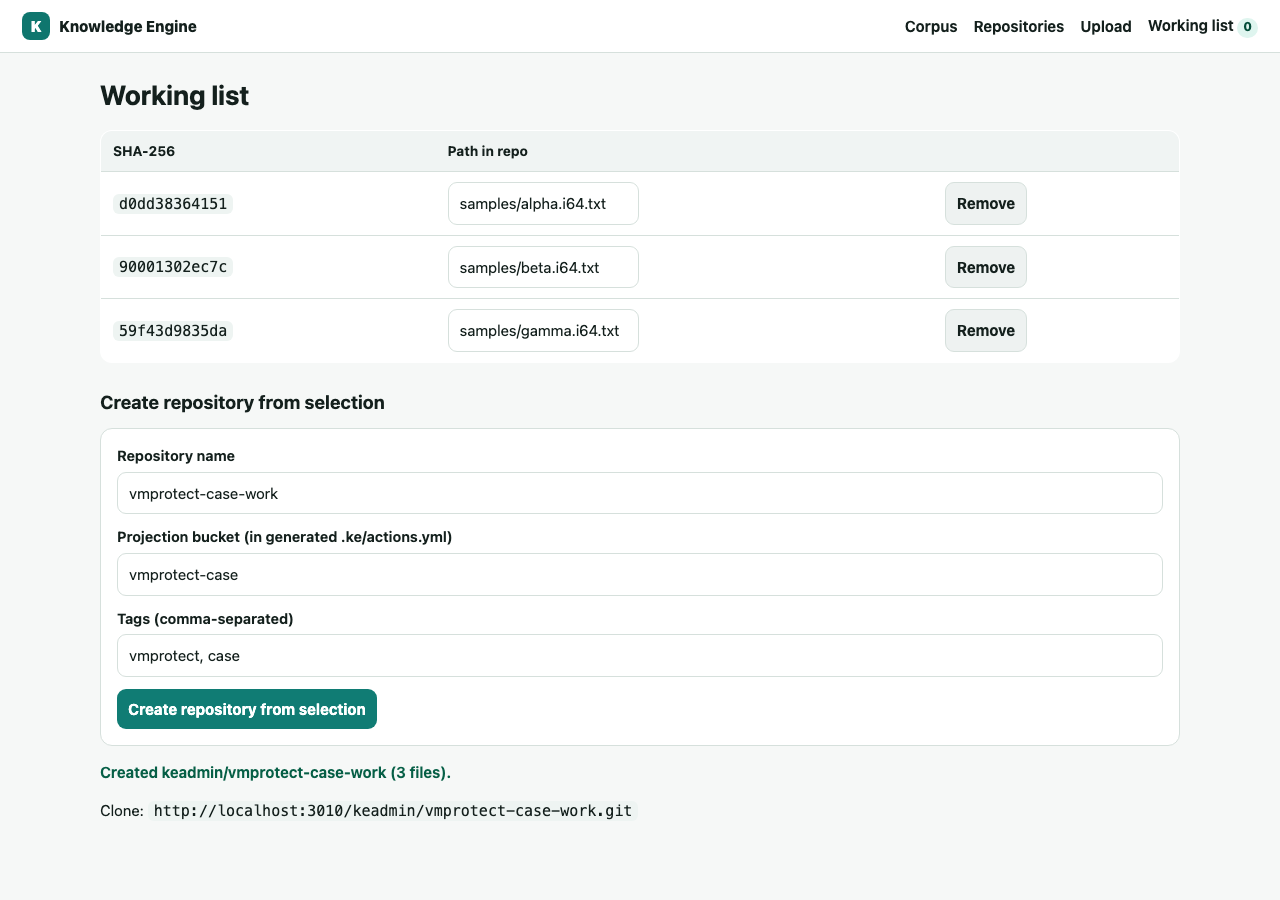The height and width of the screenshot is (900, 1280).
Task: Click the Created keadmin/vmprotect-case-work success message
Action: pos(276,773)
